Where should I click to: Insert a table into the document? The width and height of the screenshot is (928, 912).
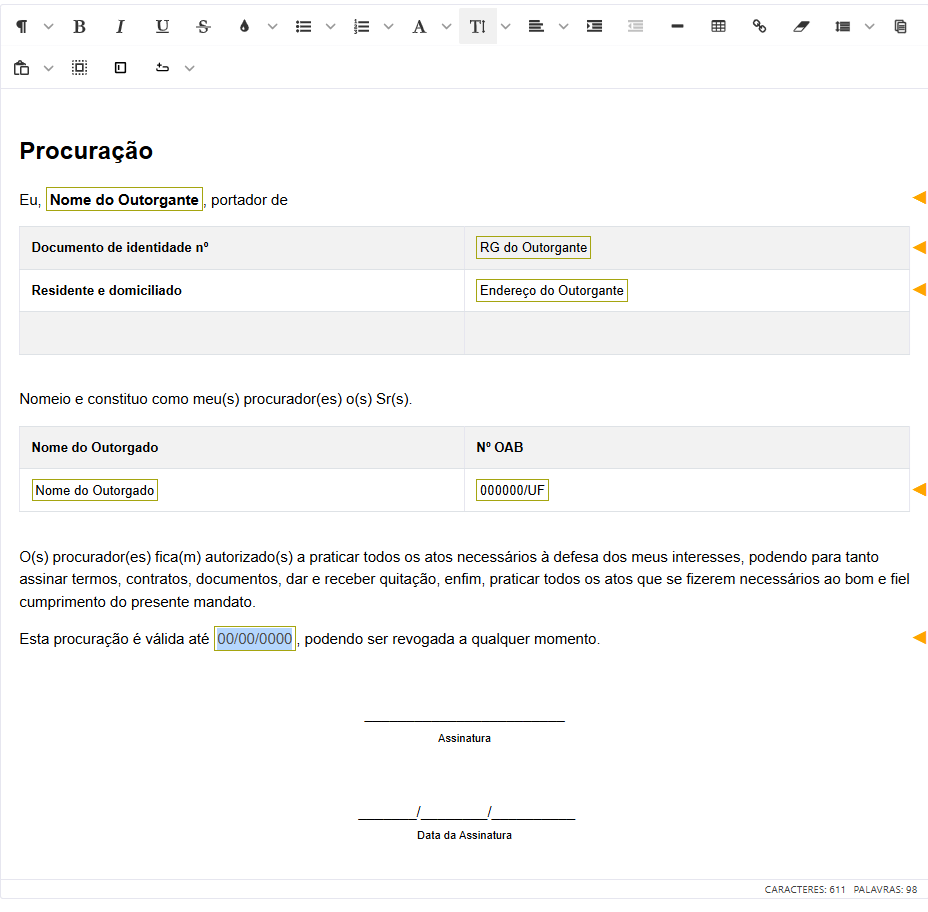718,26
